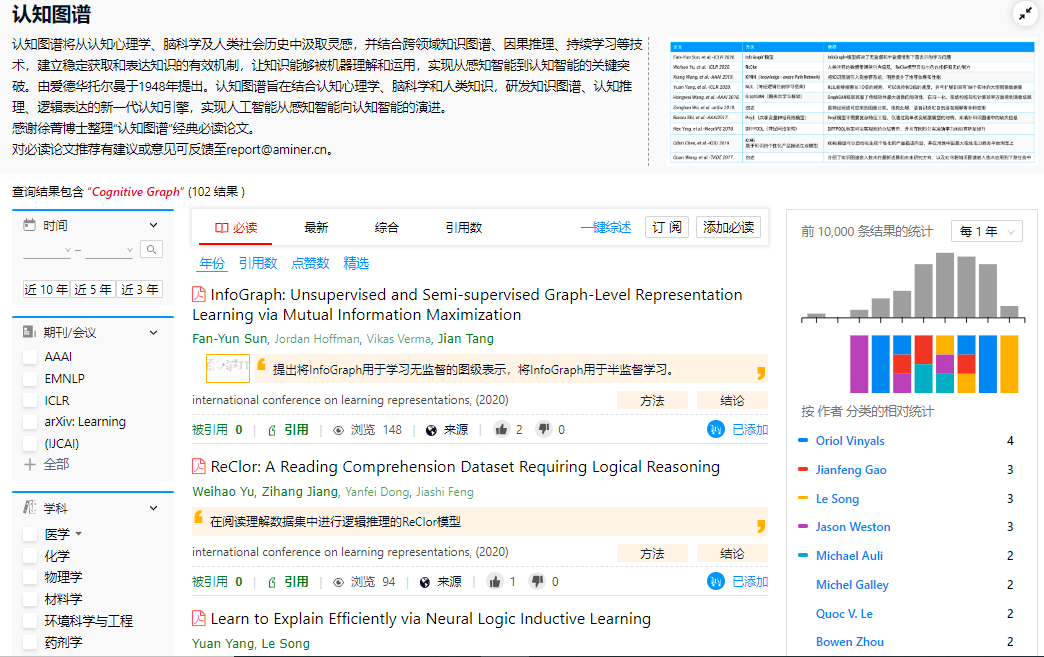Image resolution: width=1044 pixels, height=657 pixels.
Task: Click the PDF icon for ReClor paper
Action: [x=199, y=467]
